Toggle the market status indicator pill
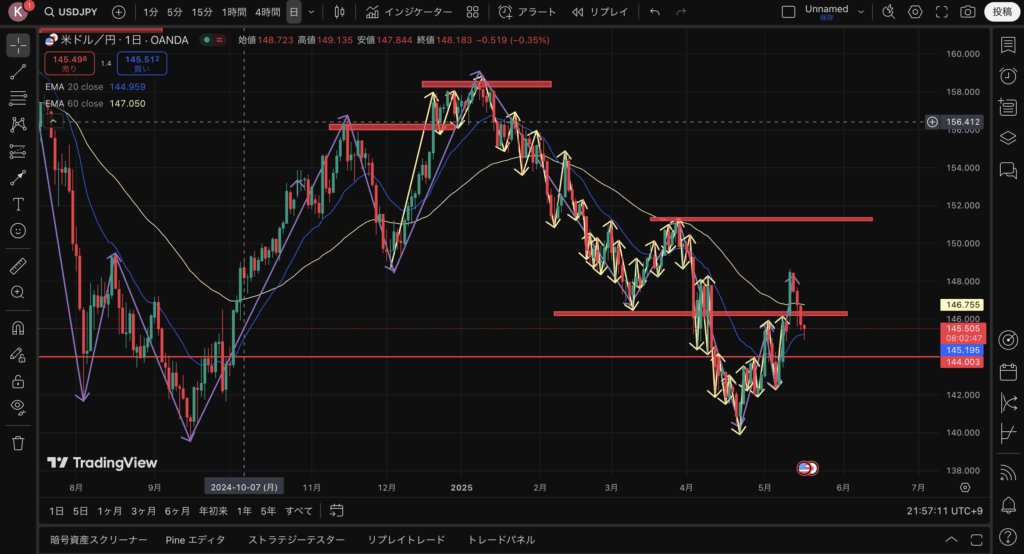The image size is (1024, 554). [213, 40]
